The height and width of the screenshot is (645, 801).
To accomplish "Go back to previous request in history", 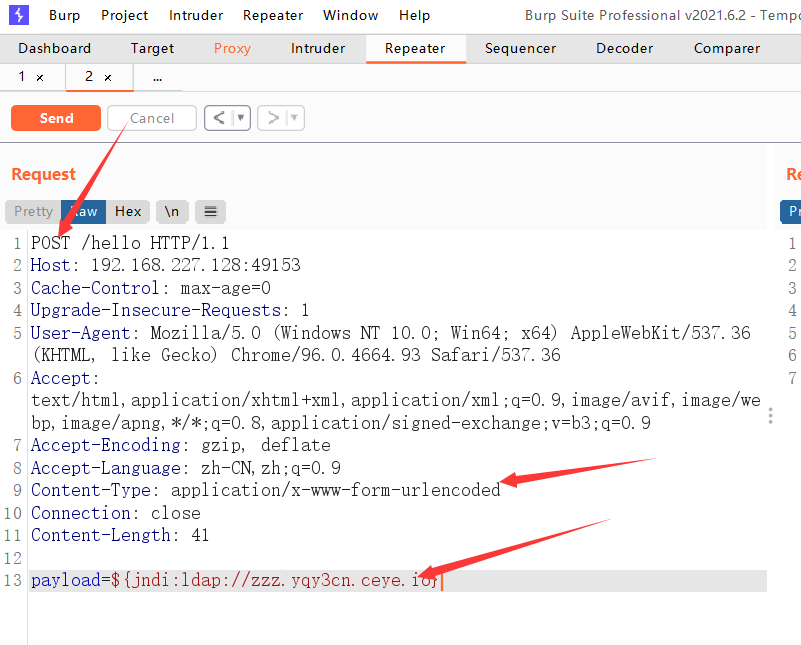I will coord(219,118).
